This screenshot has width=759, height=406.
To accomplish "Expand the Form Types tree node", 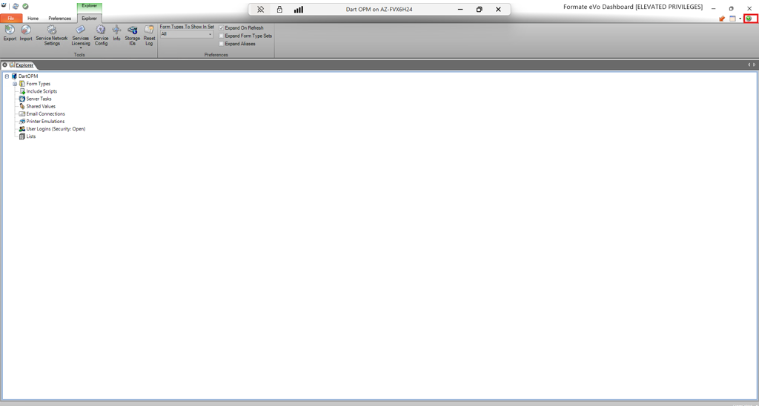I will (x=15, y=84).
